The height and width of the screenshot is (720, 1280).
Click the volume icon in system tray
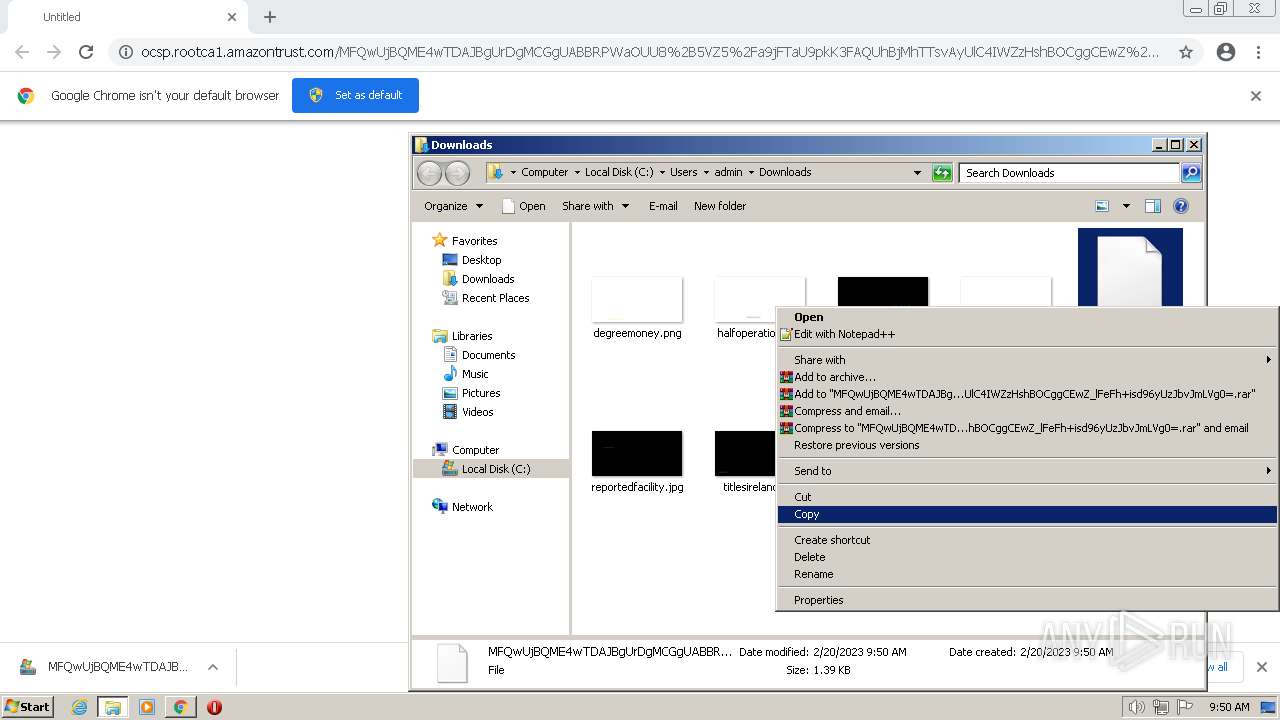point(1137,707)
